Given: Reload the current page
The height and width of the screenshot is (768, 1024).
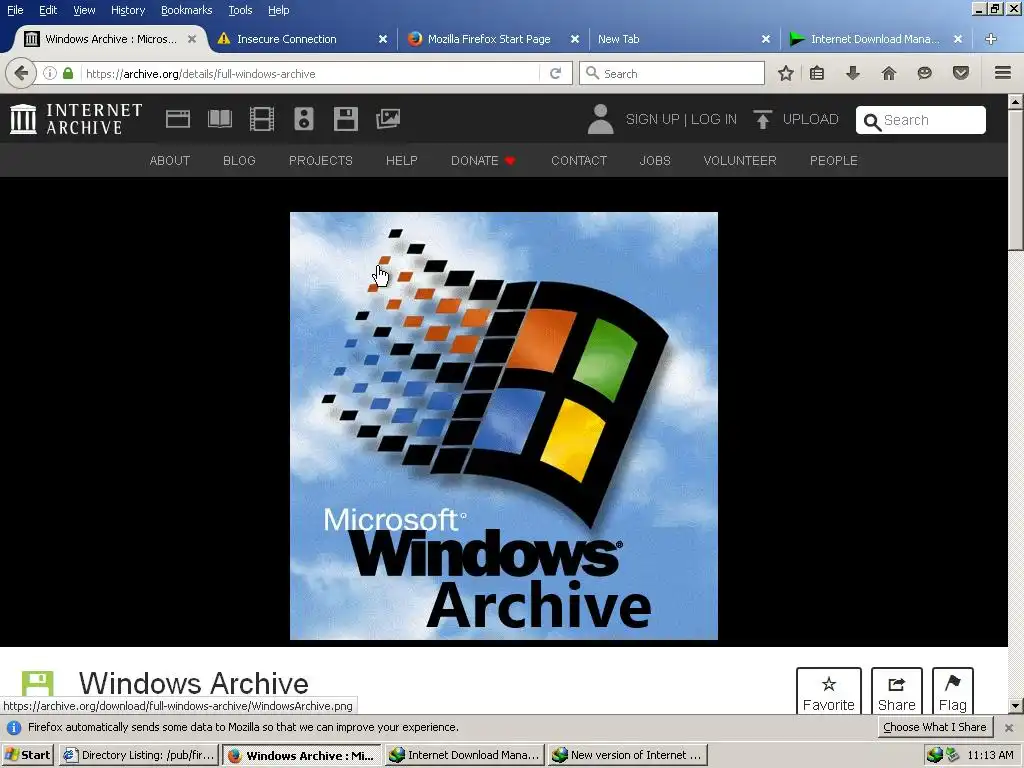Looking at the screenshot, I should (556, 73).
